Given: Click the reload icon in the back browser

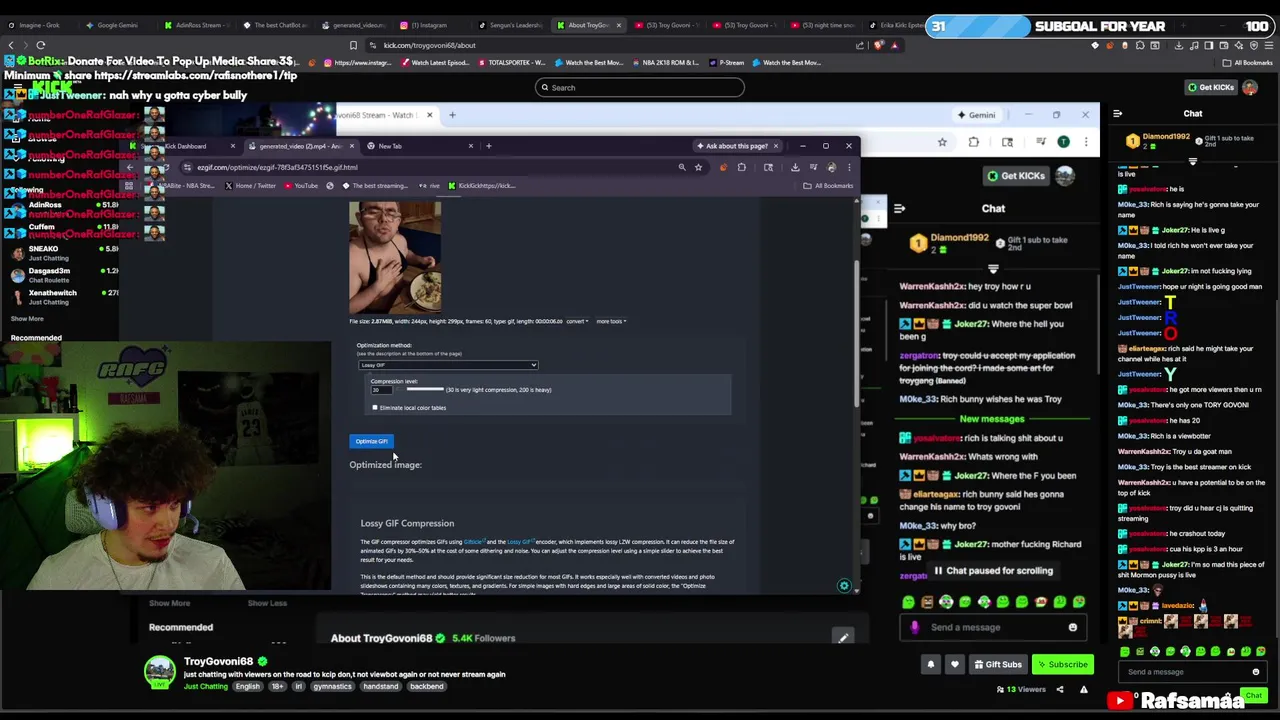Looking at the screenshot, I should coord(41,45).
